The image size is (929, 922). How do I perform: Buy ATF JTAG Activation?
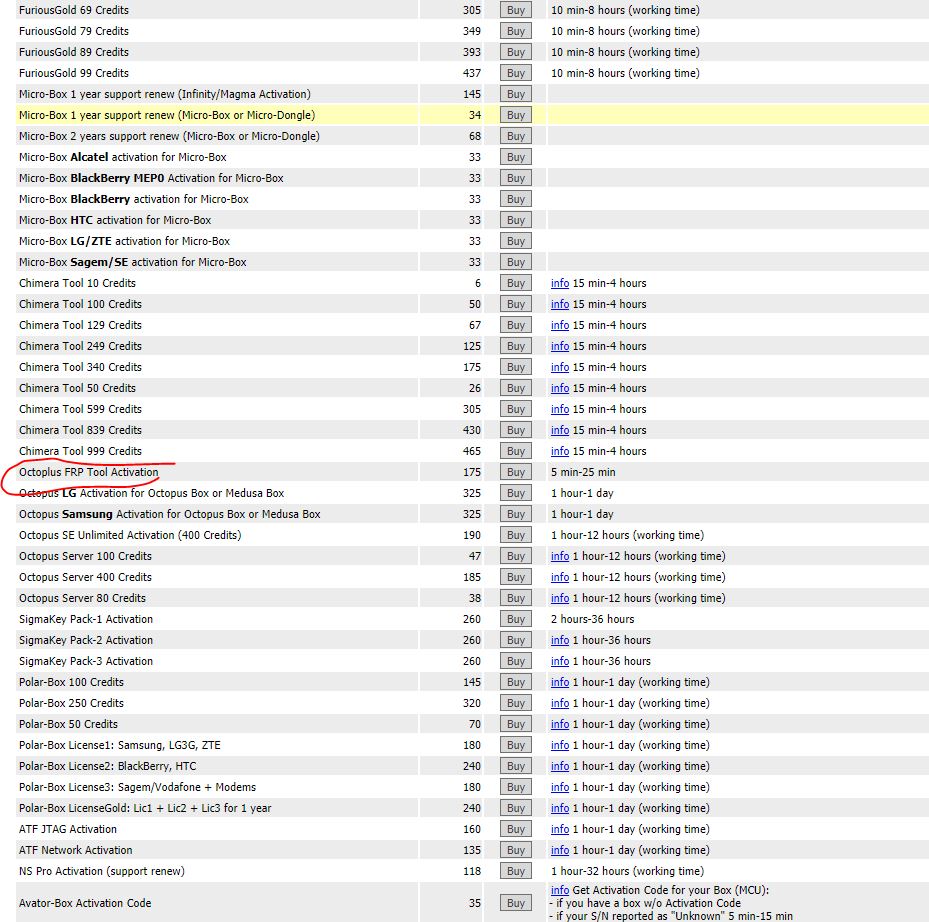coord(515,829)
